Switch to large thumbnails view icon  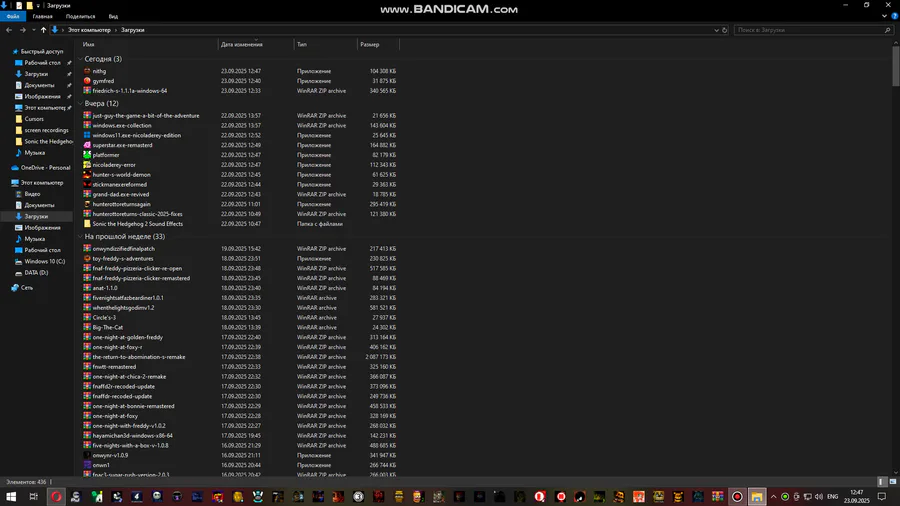[893, 482]
